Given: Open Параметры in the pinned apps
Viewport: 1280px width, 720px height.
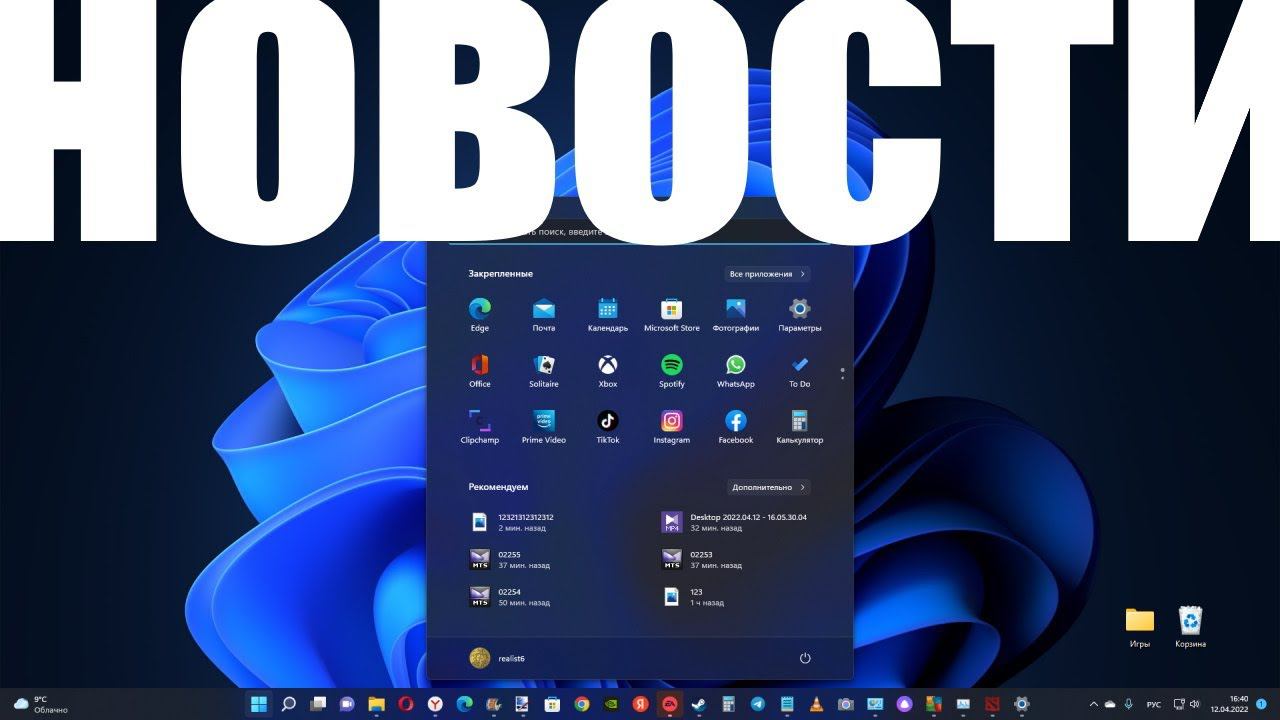Looking at the screenshot, I should coord(800,314).
